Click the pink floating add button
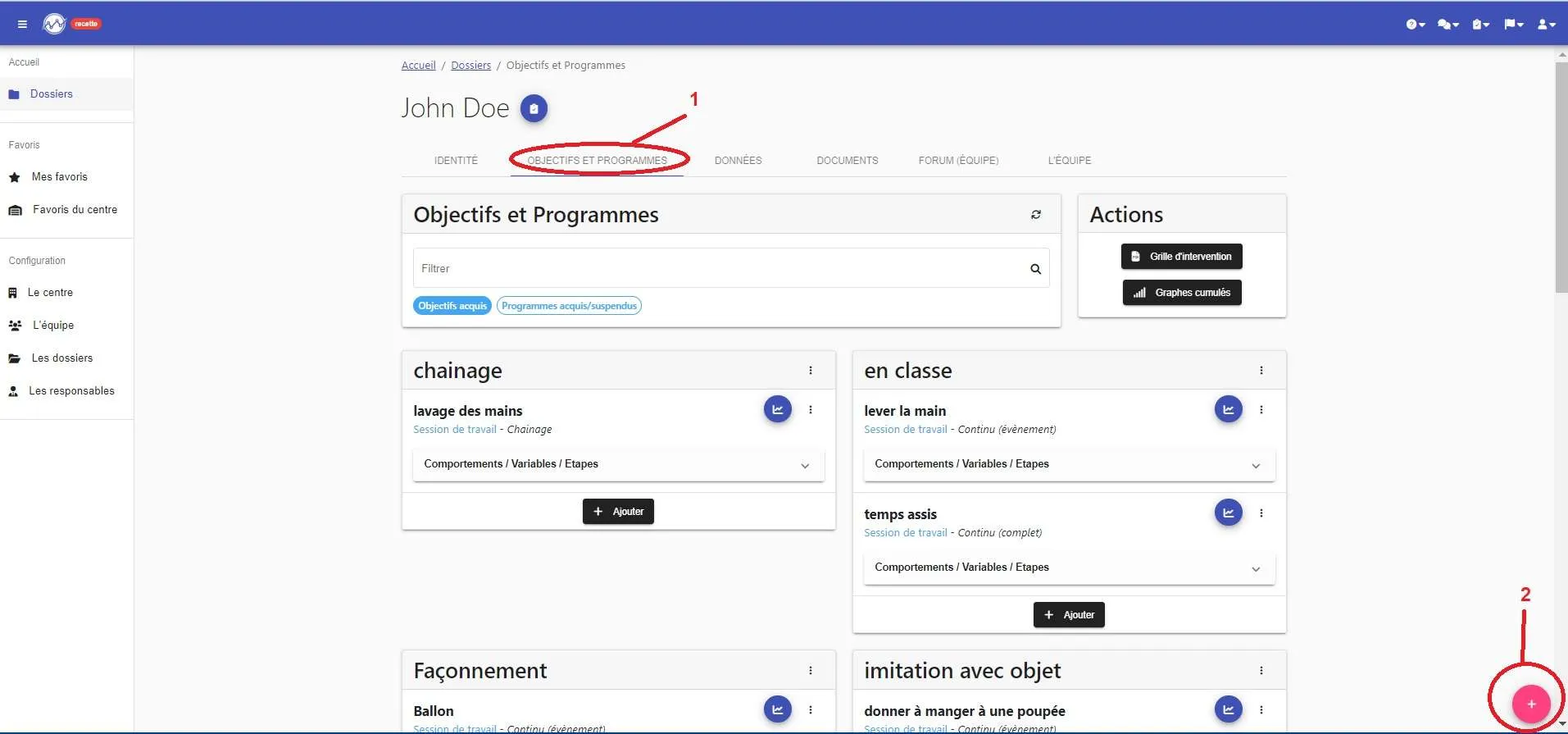Viewport: 1568px width, 734px height. (x=1530, y=704)
